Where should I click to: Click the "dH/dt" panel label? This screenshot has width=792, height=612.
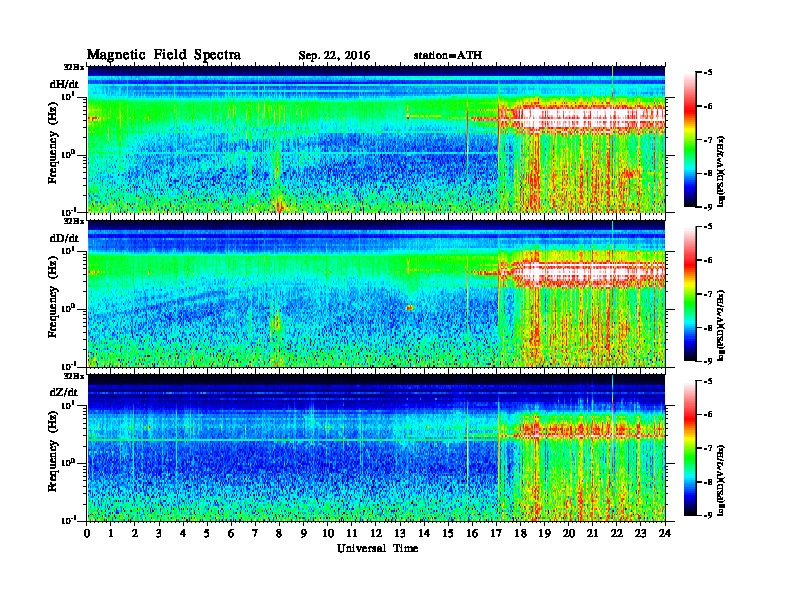pos(64,84)
